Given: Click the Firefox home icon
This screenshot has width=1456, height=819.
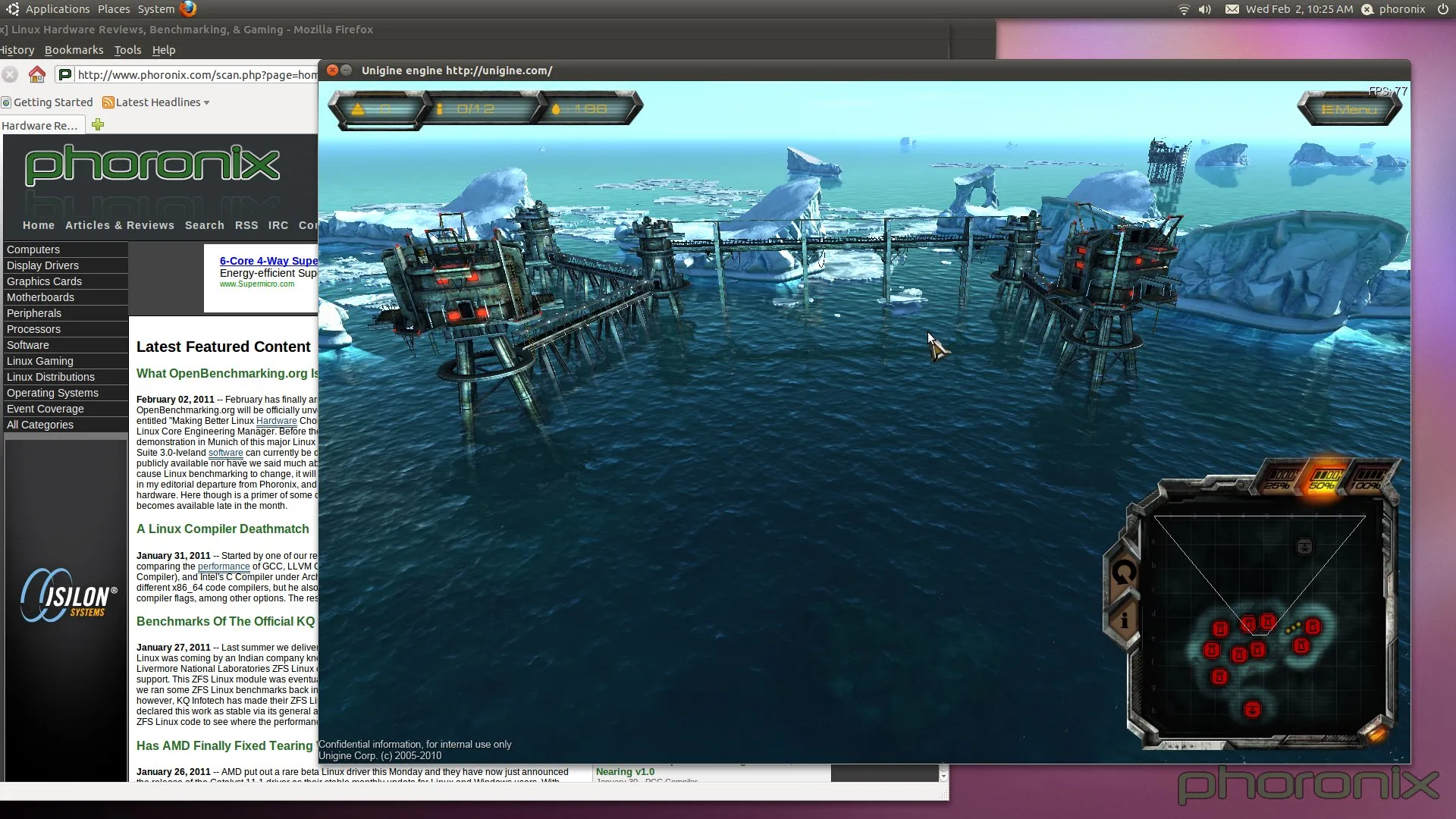Looking at the screenshot, I should [x=36, y=74].
